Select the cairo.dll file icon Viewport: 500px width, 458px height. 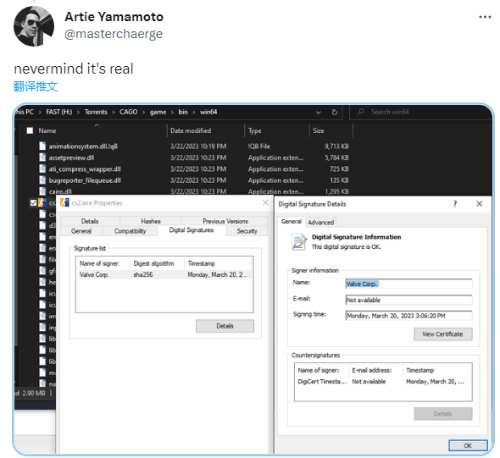(x=42, y=191)
